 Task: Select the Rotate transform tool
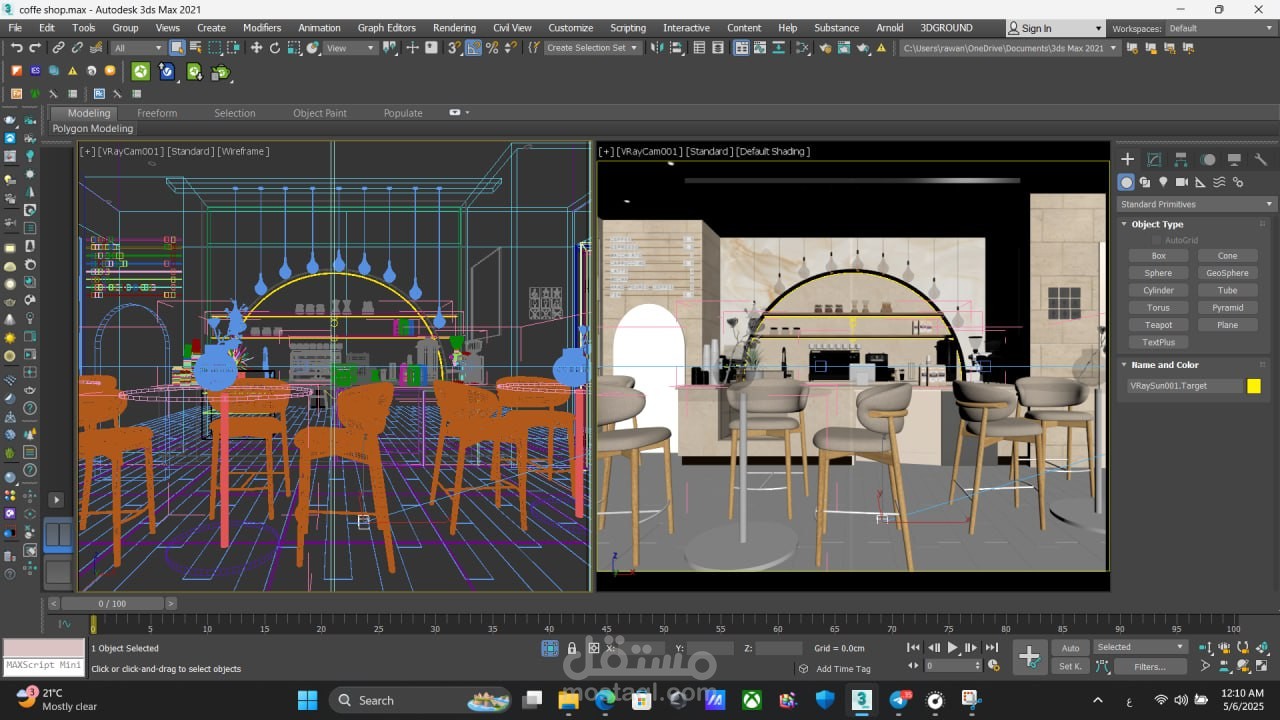[x=275, y=48]
